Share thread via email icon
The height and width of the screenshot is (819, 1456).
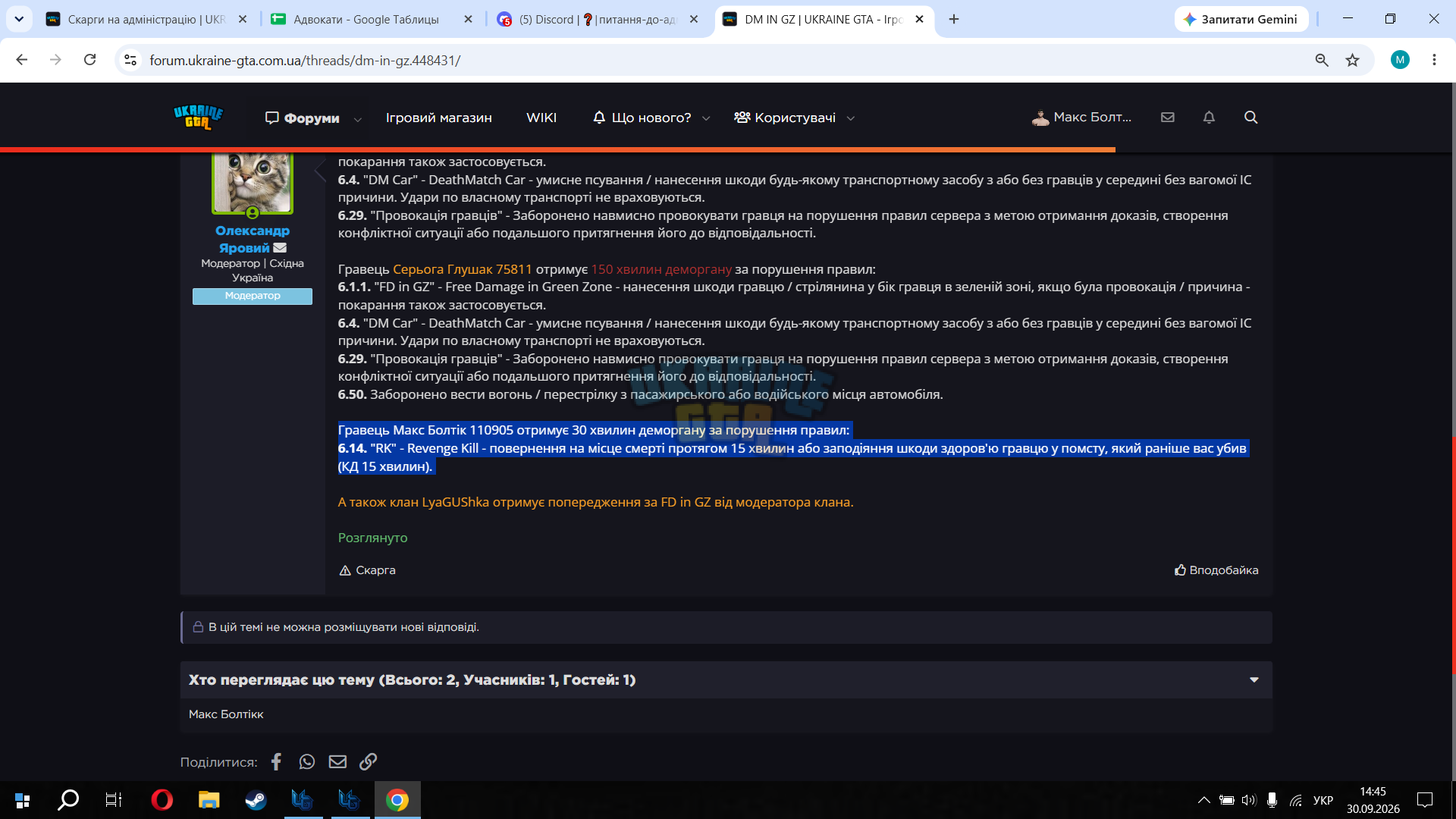[x=337, y=761]
